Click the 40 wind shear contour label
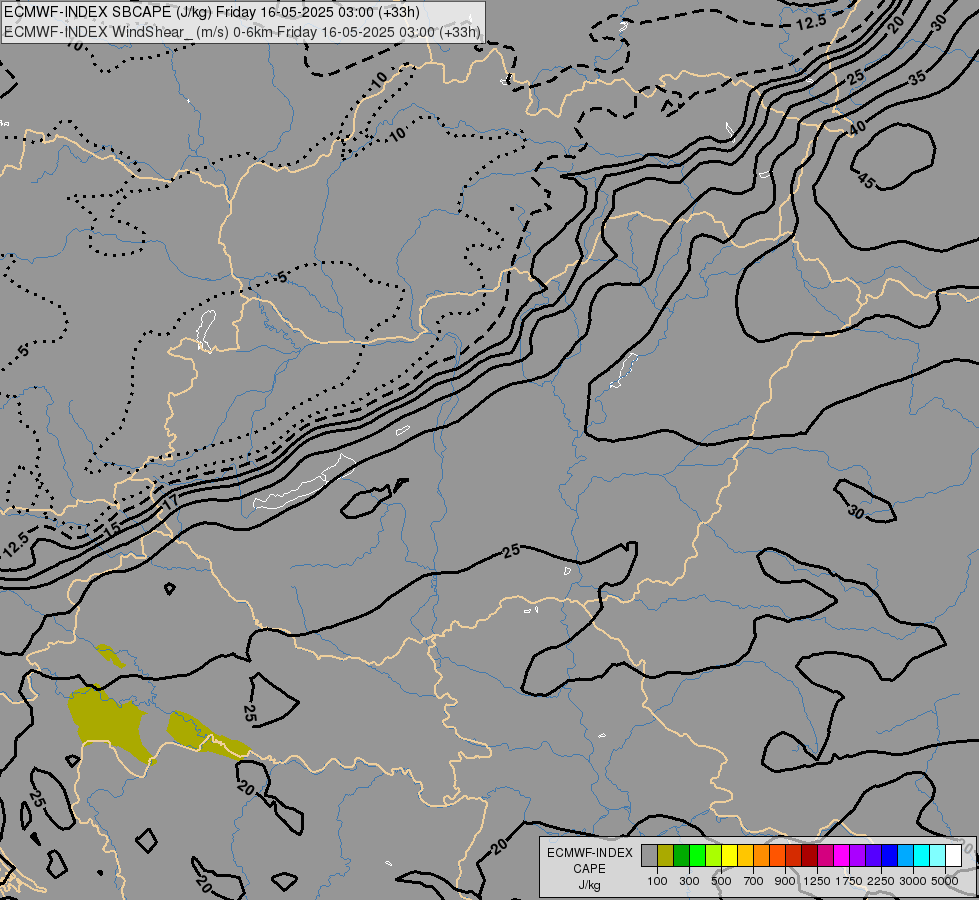Viewport: 979px width, 900px height. (x=857, y=129)
